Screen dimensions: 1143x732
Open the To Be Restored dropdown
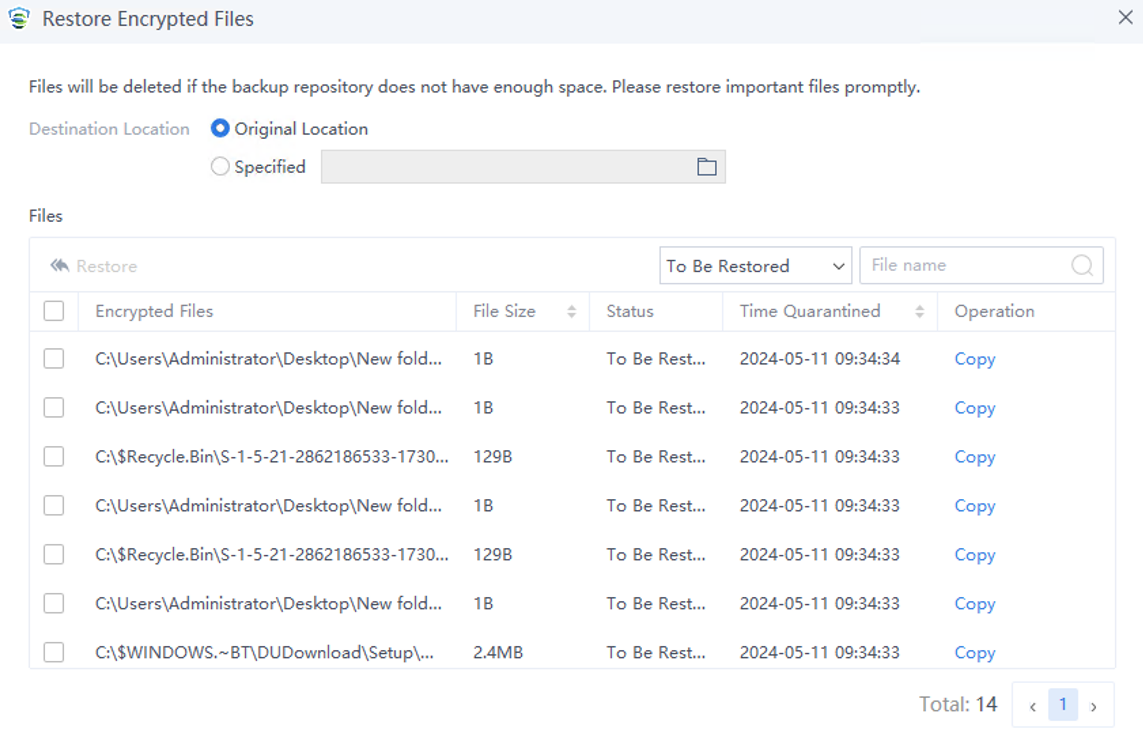click(755, 266)
